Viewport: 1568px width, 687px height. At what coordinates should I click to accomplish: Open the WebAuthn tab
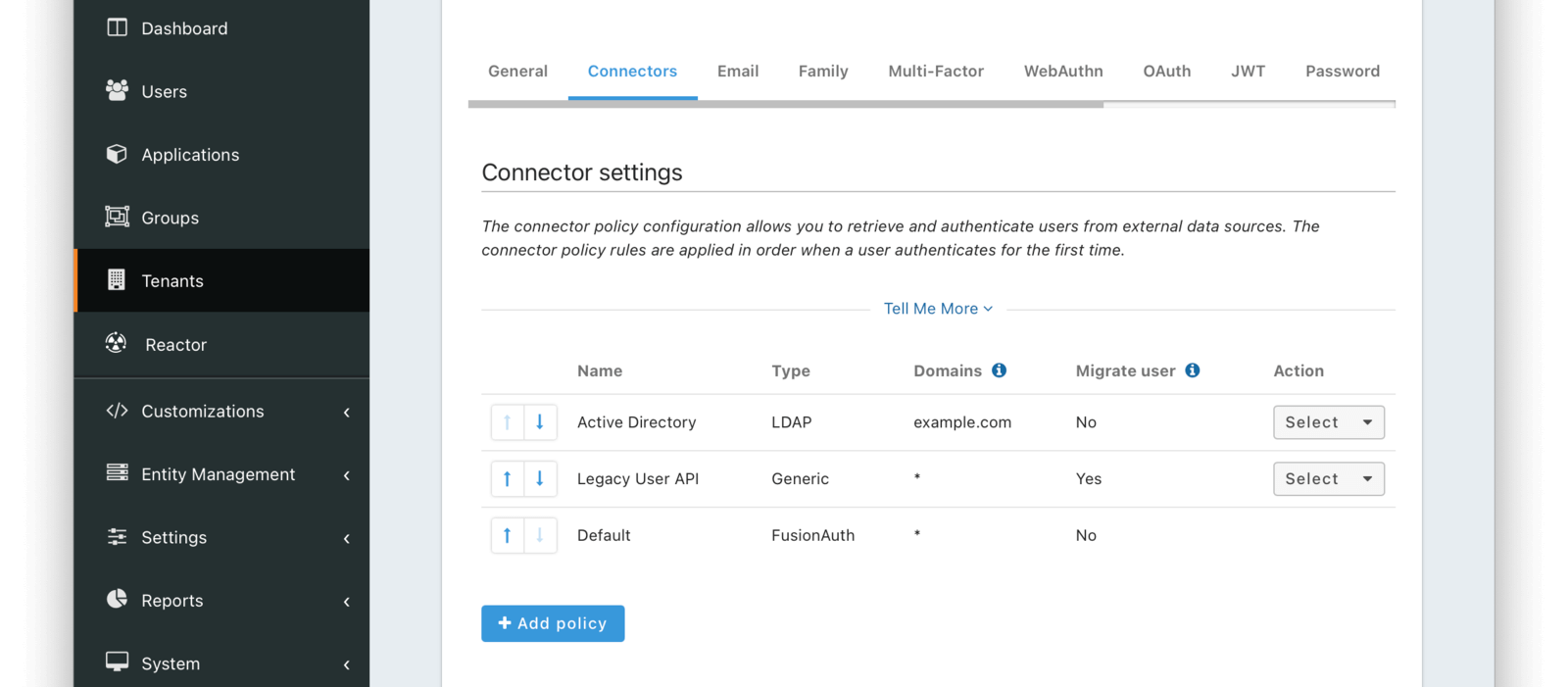(x=1063, y=71)
